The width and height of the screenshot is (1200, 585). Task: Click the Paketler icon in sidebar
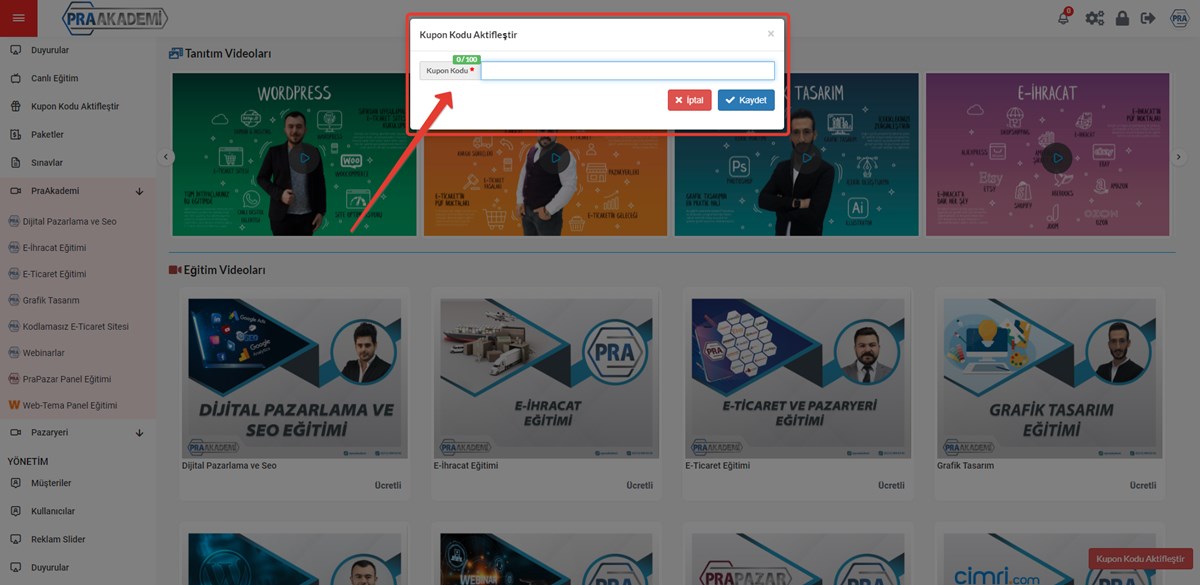click(x=15, y=134)
